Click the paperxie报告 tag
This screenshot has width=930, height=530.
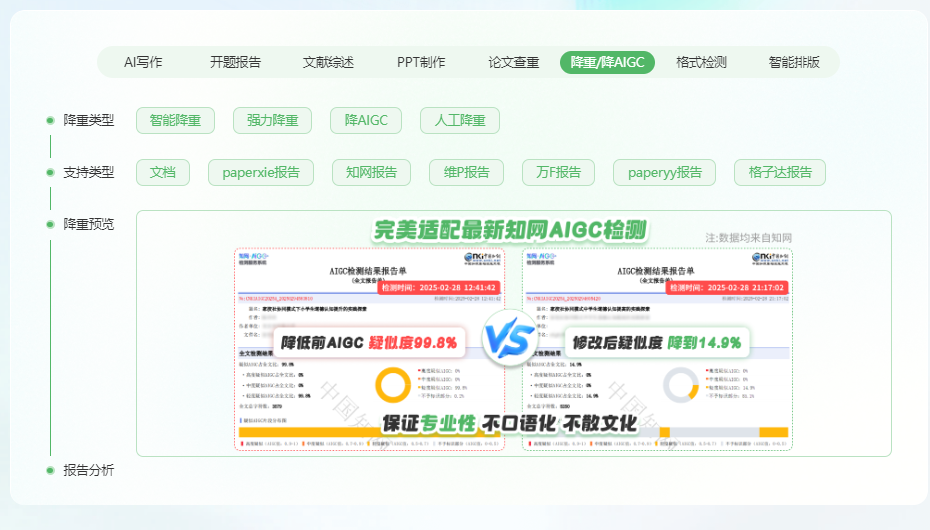click(261, 172)
